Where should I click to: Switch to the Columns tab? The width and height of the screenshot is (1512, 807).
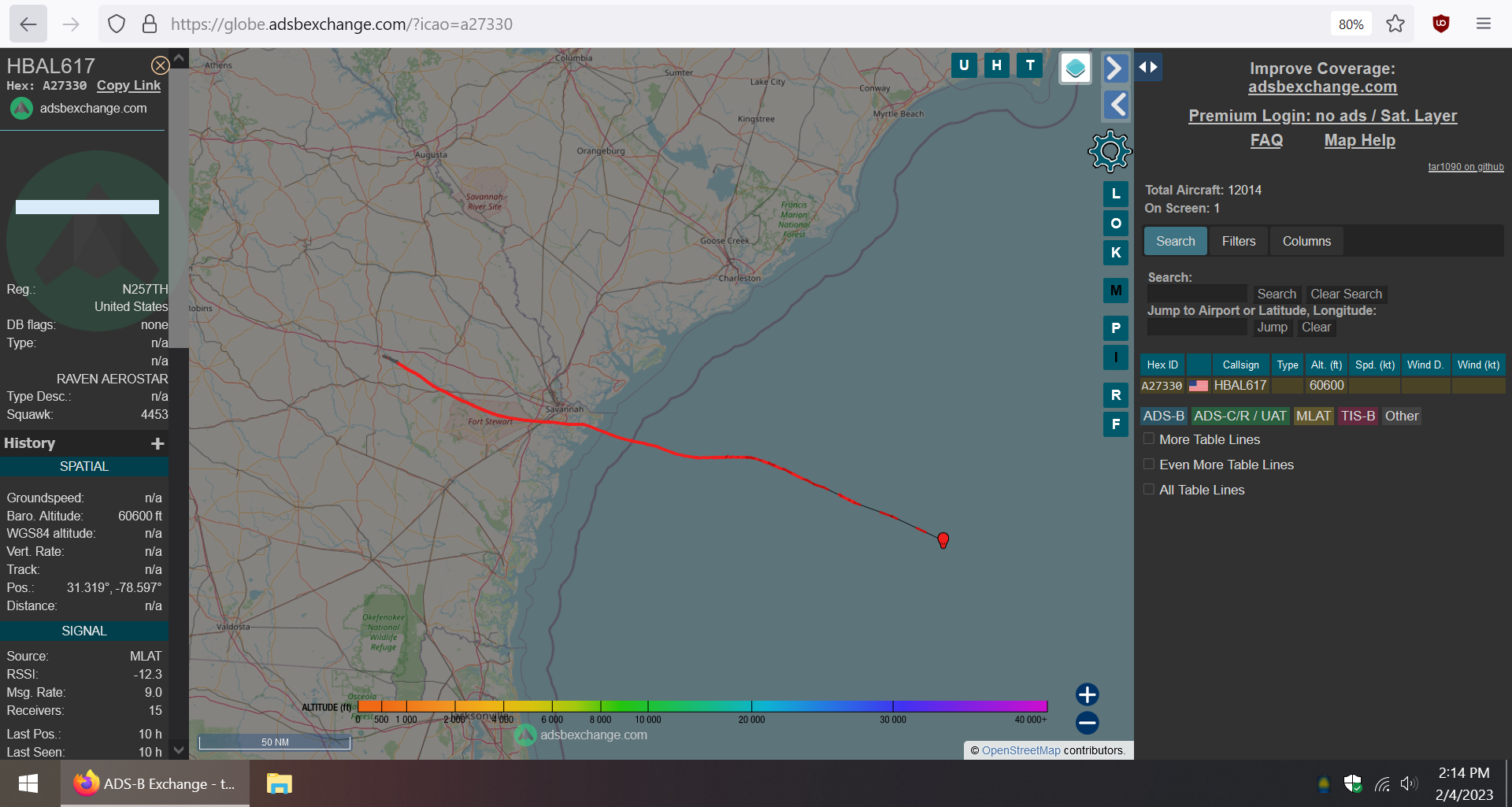1306,241
